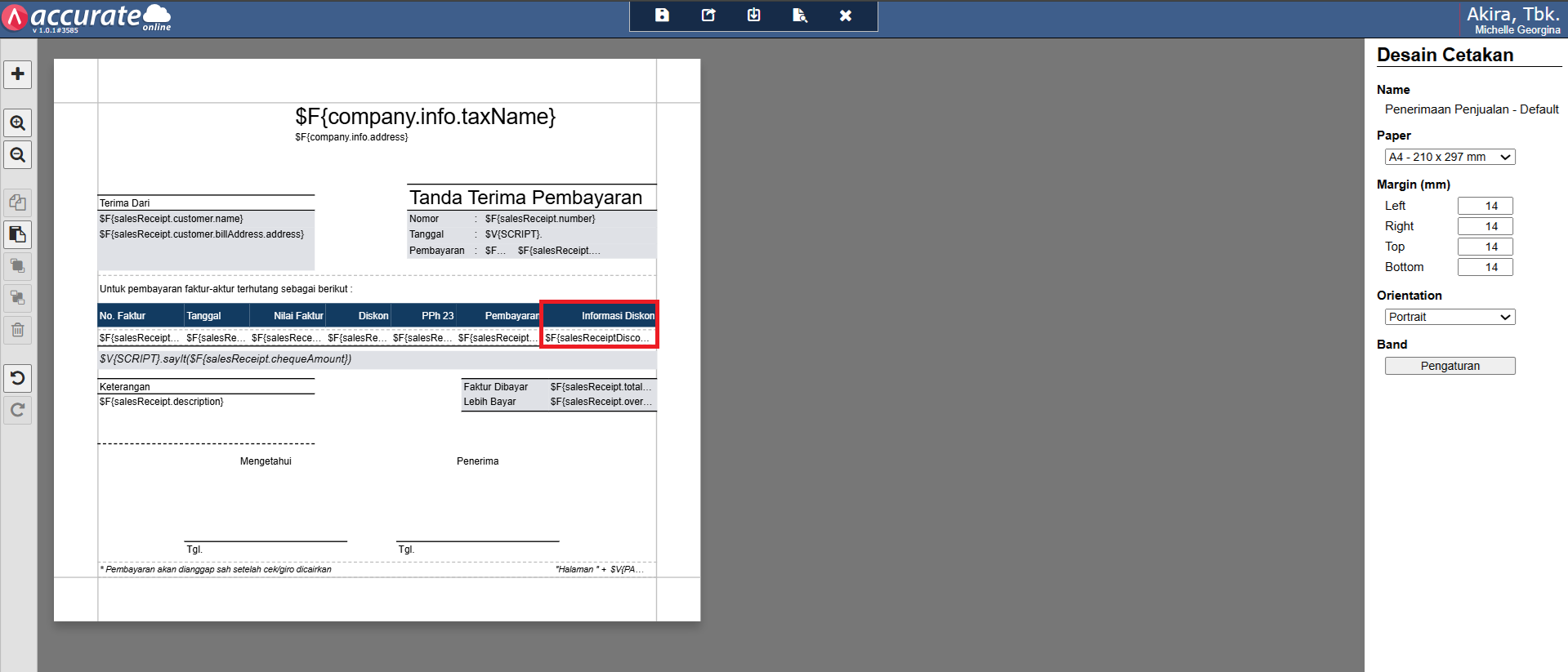Select the Right margin field
This screenshot has height=672, width=1568.
[x=1485, y=226]
